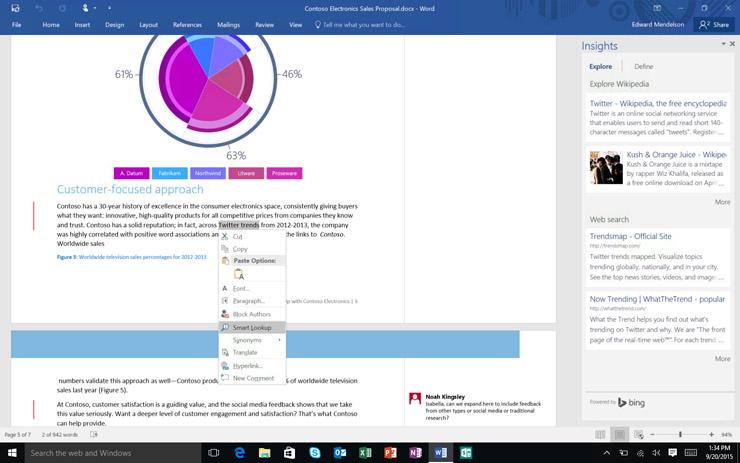Expand the Insights pane options arrow

(x=723, y=43)
